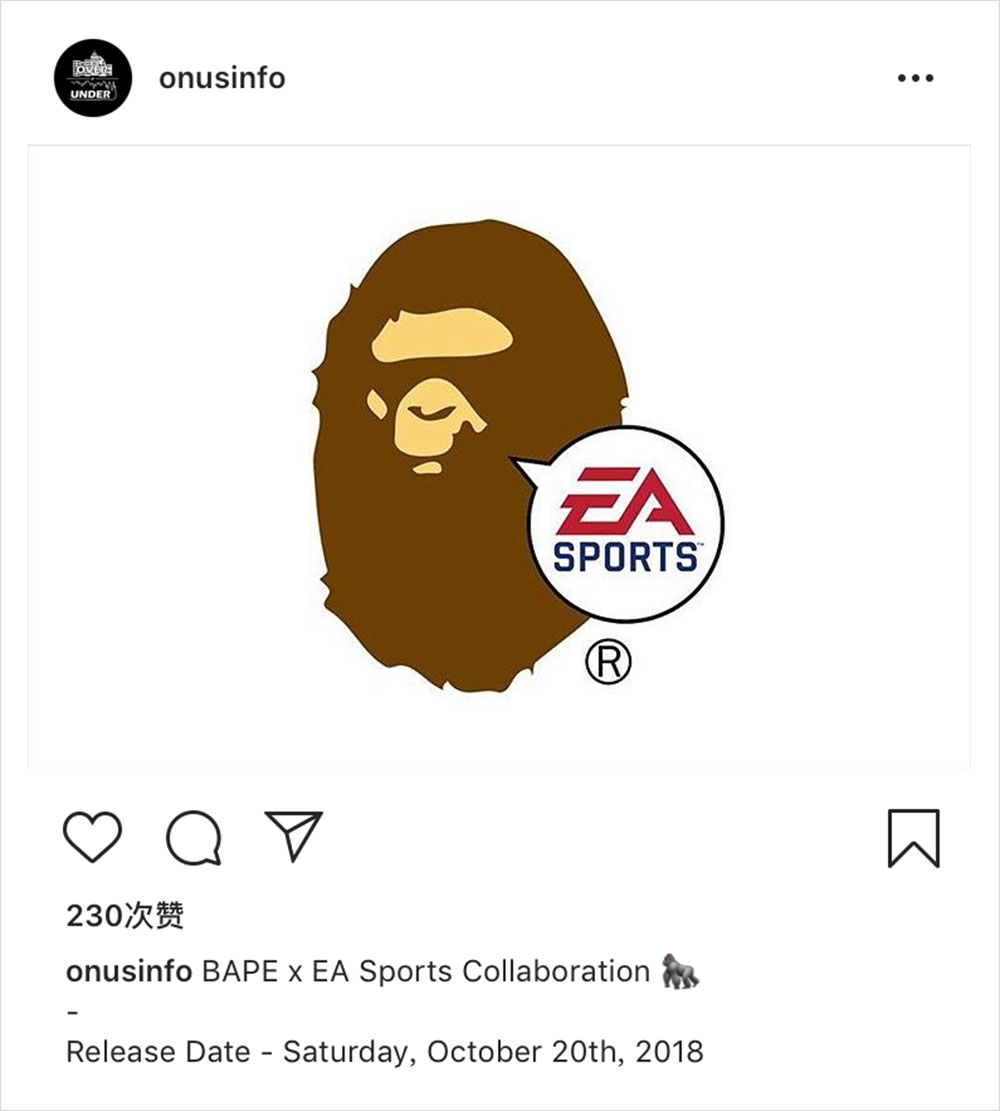Tap the SPORTS text inside the EA logo
The image size is (1000, 1111).
tap(625, 557)
